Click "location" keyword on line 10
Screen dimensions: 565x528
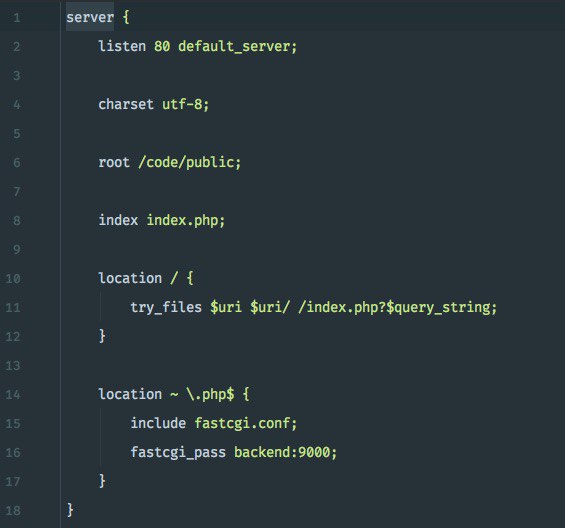130,278
